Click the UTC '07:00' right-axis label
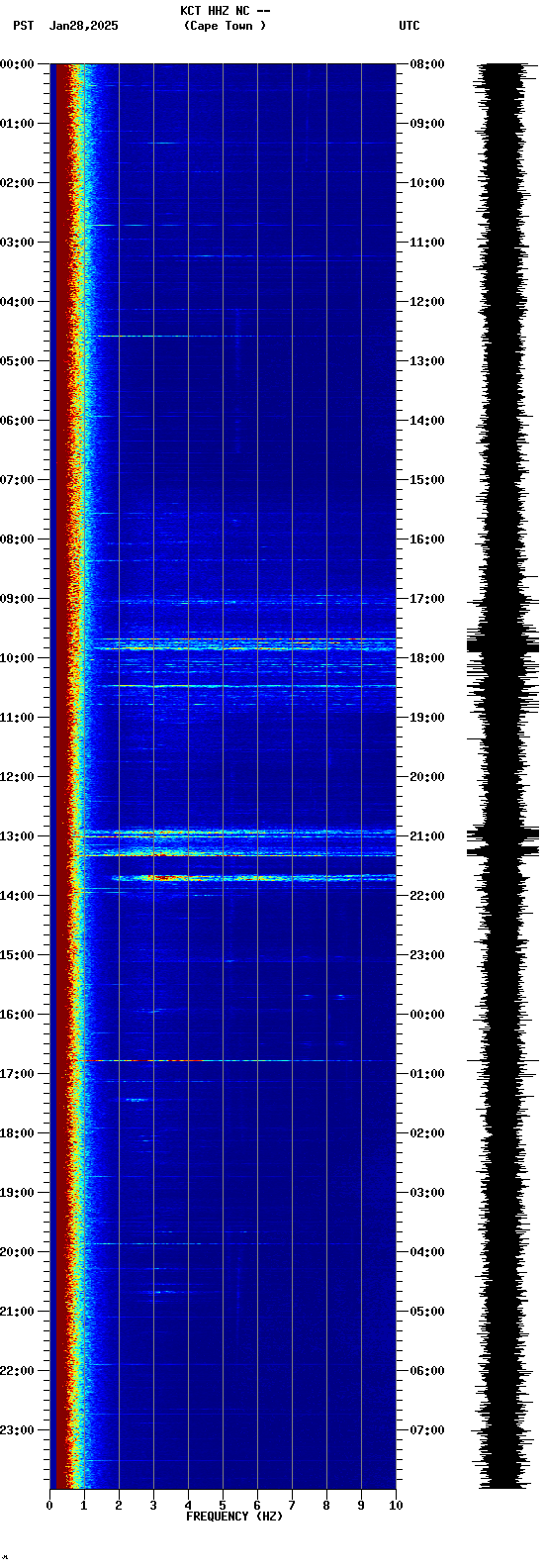 tap(427, 1430)
